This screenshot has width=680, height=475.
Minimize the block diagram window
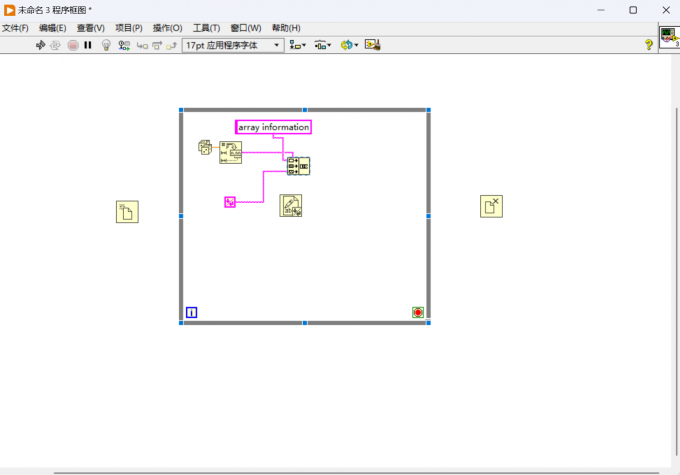[601, 10]
